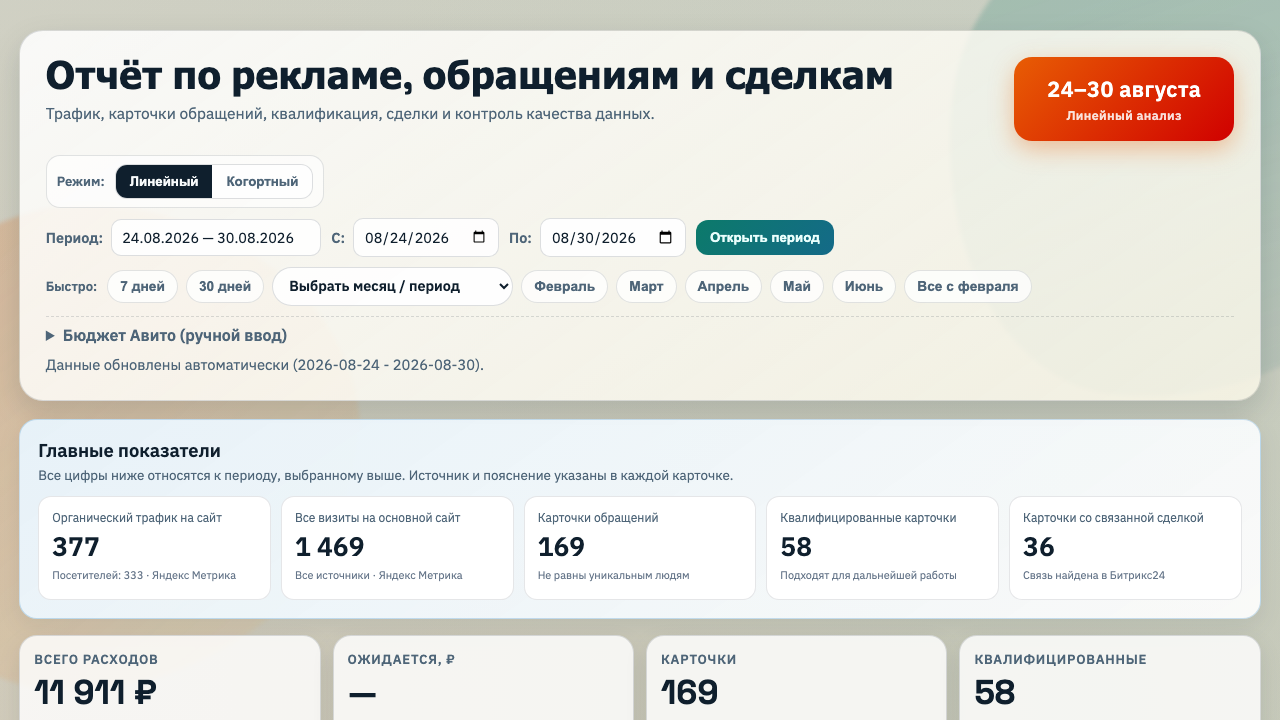
Task: Select quick range 7 дней
Action: 142,286
